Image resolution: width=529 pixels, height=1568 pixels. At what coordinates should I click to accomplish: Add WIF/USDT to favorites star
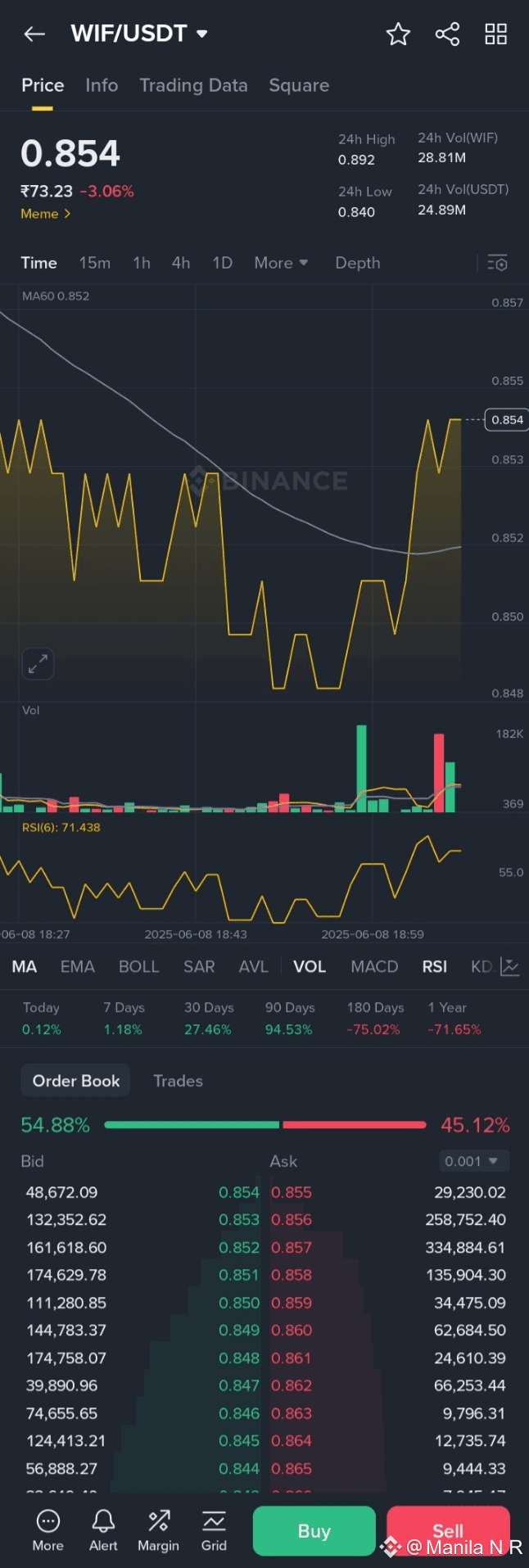398,34
